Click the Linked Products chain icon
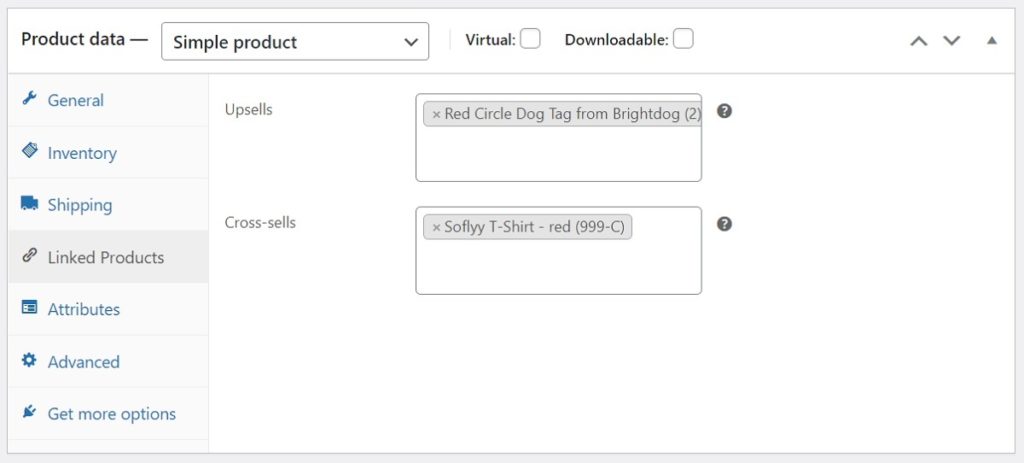The image size is (1024, 463). 29,255
